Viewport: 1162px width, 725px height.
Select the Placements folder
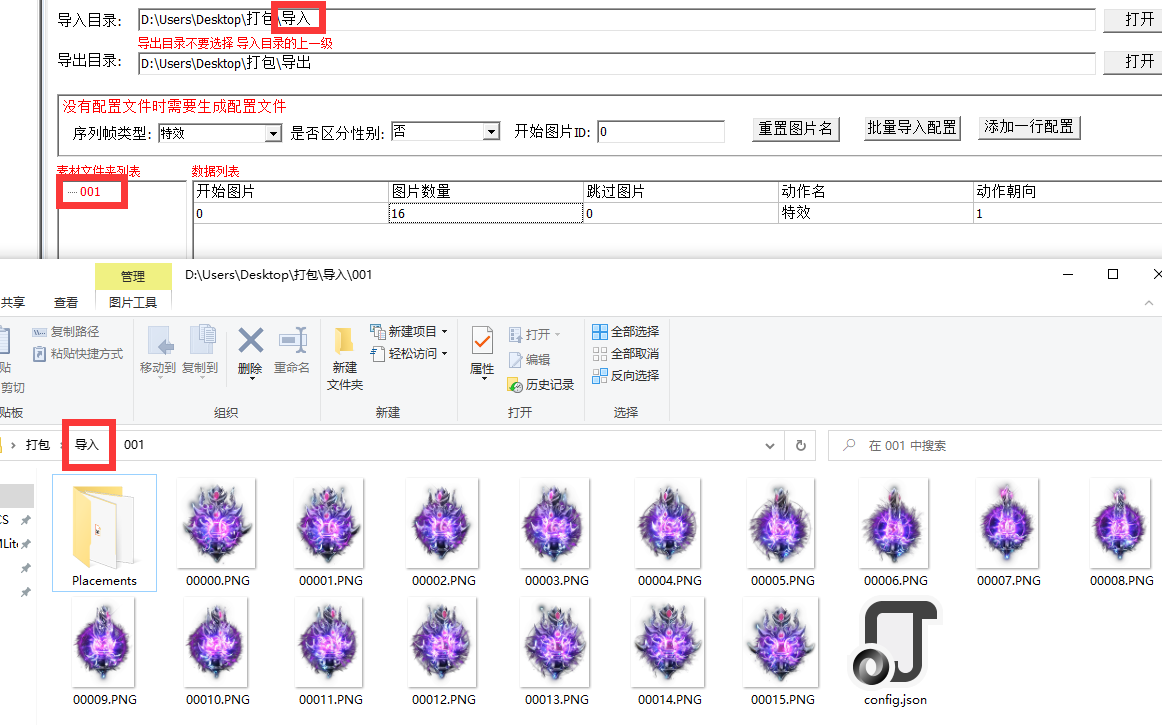(x=104, y=533)
